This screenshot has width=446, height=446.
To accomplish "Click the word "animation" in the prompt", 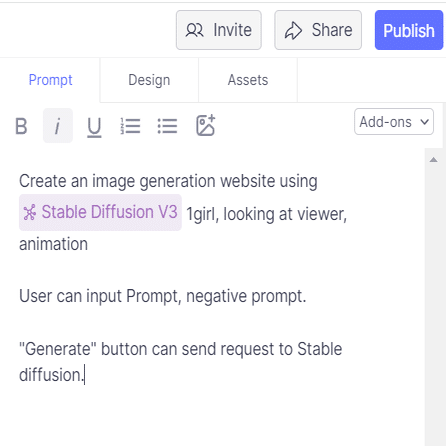I will (x=53, y=244).
